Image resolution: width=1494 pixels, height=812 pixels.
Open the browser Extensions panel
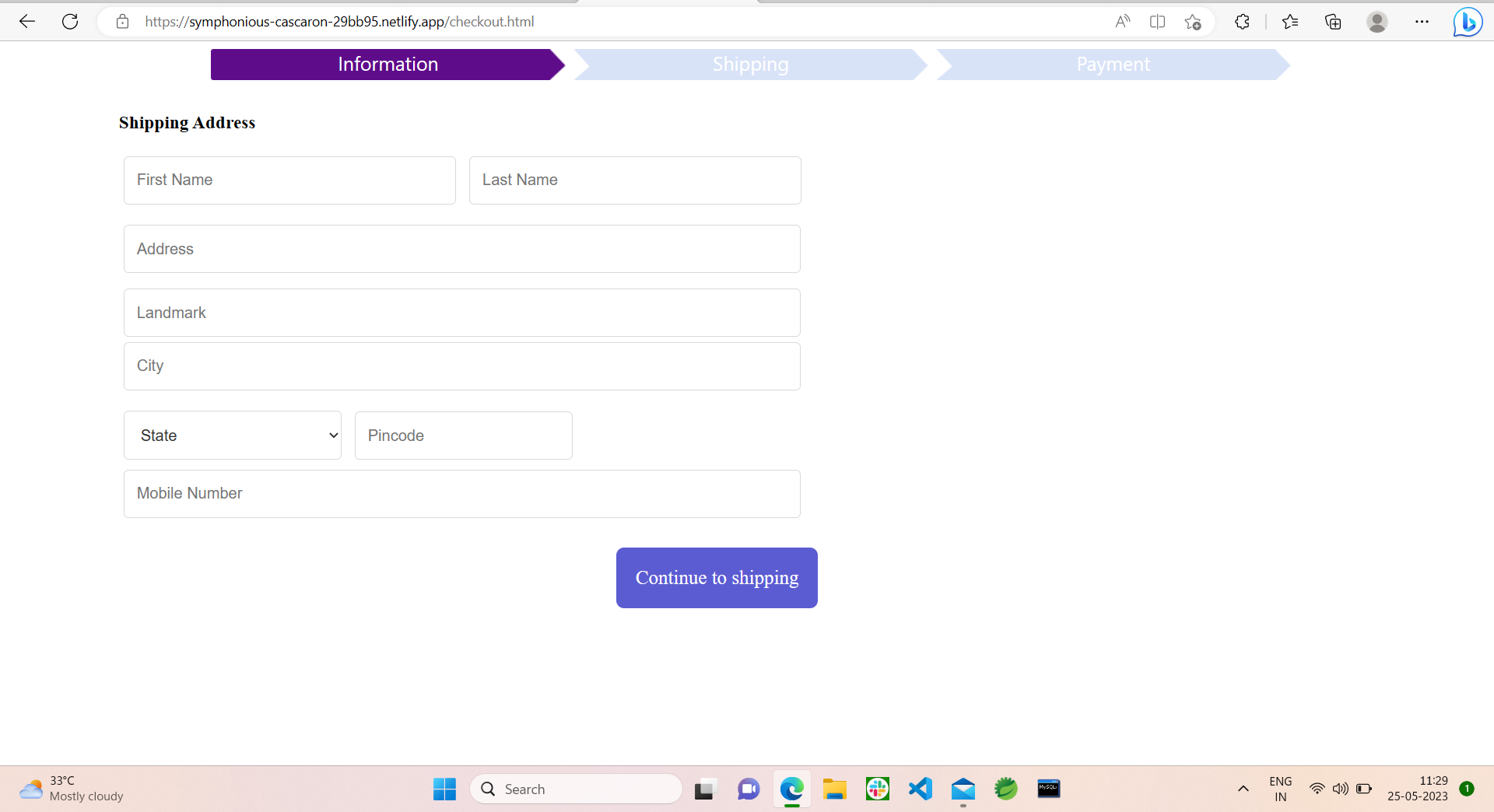click(1242, 21)
